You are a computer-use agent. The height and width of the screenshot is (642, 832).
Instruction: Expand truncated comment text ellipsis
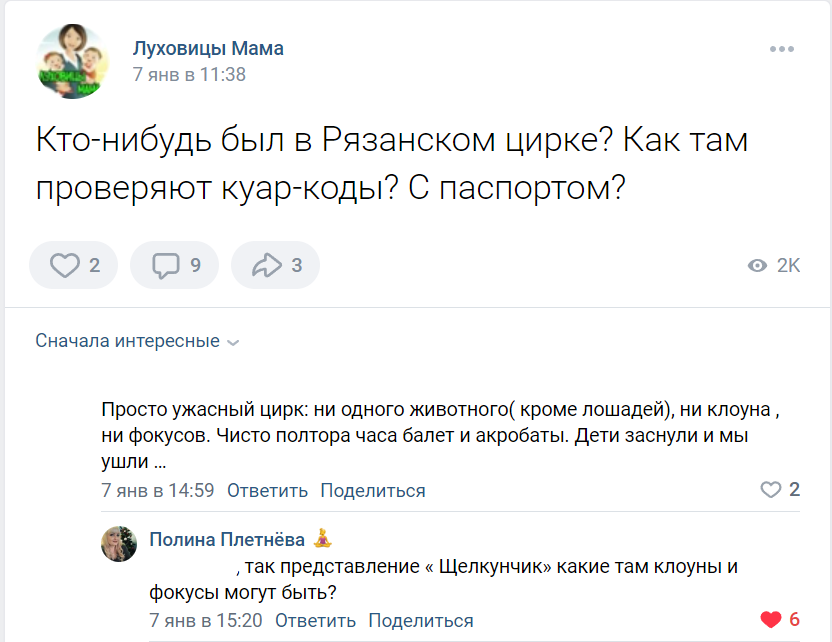(159, 463)
